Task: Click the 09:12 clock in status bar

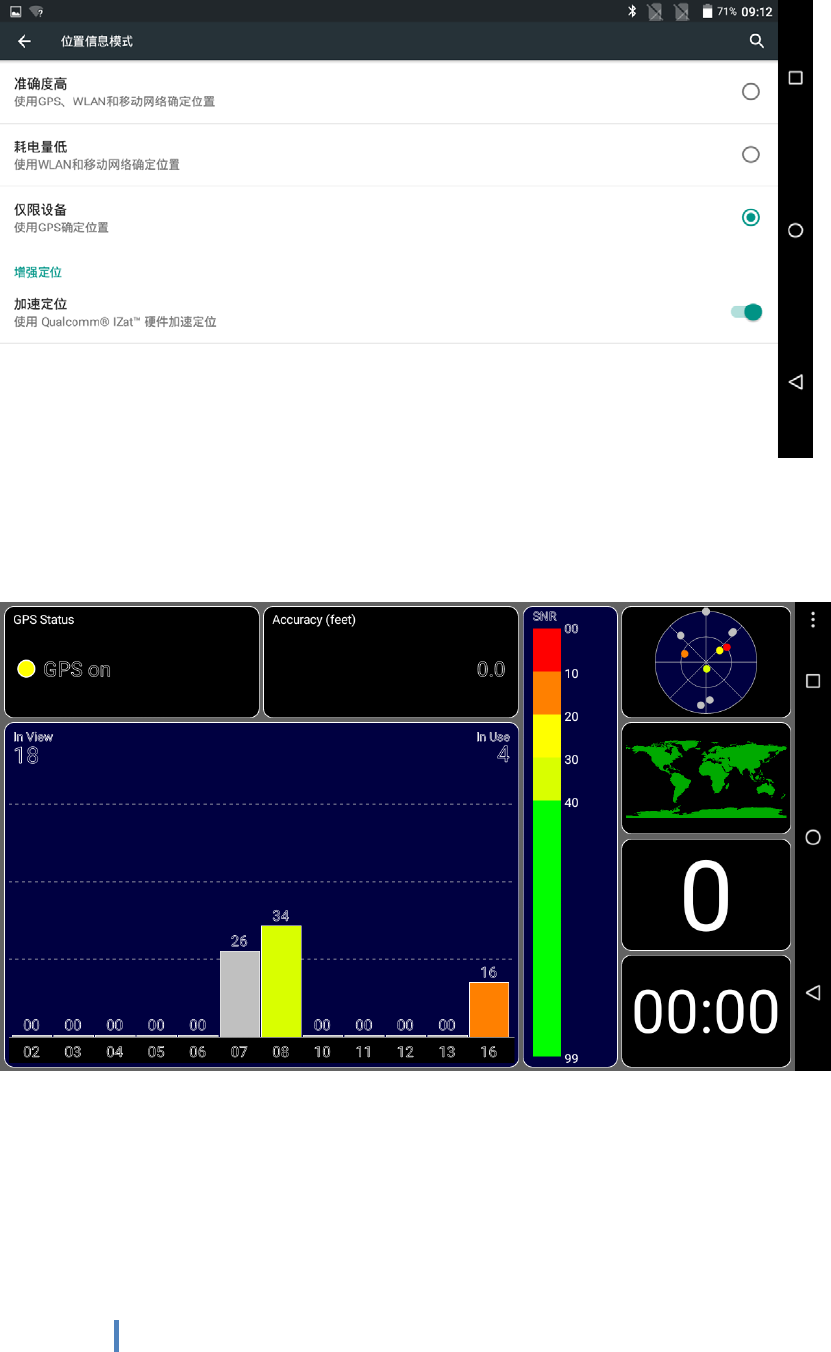Action: click(758, 12)
